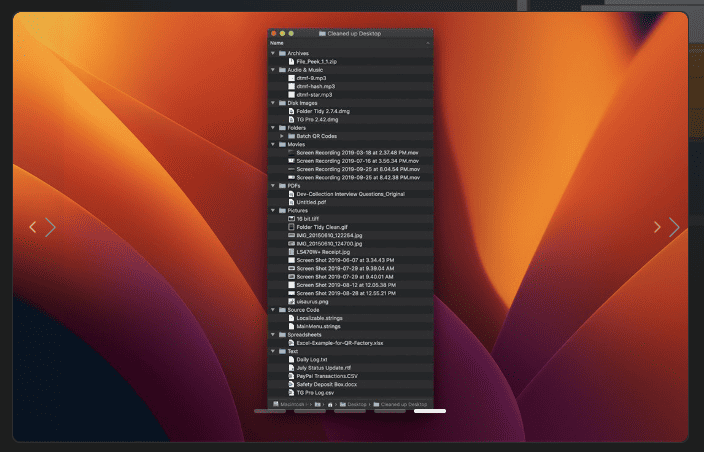Click the home icon in the path bar

(x=330, y=404)
